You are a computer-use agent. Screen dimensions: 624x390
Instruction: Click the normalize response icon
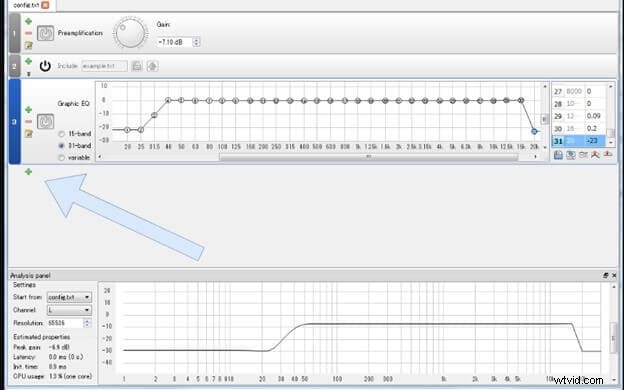coord(595,155)
